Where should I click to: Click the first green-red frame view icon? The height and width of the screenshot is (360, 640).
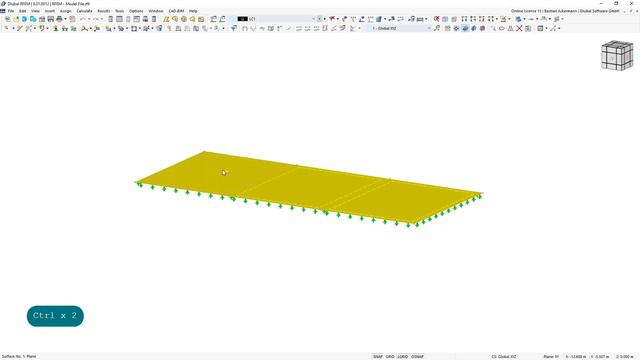(x=464, y=19)
